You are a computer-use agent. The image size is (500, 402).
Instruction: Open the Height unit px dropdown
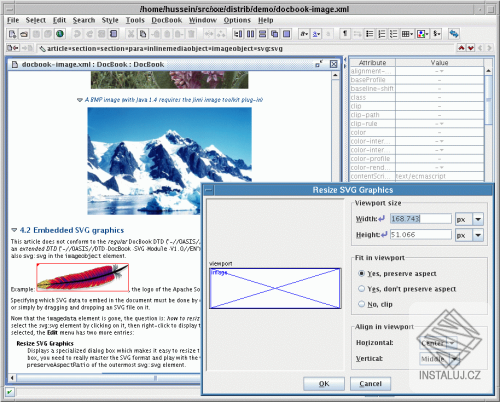tap(478, 235)
